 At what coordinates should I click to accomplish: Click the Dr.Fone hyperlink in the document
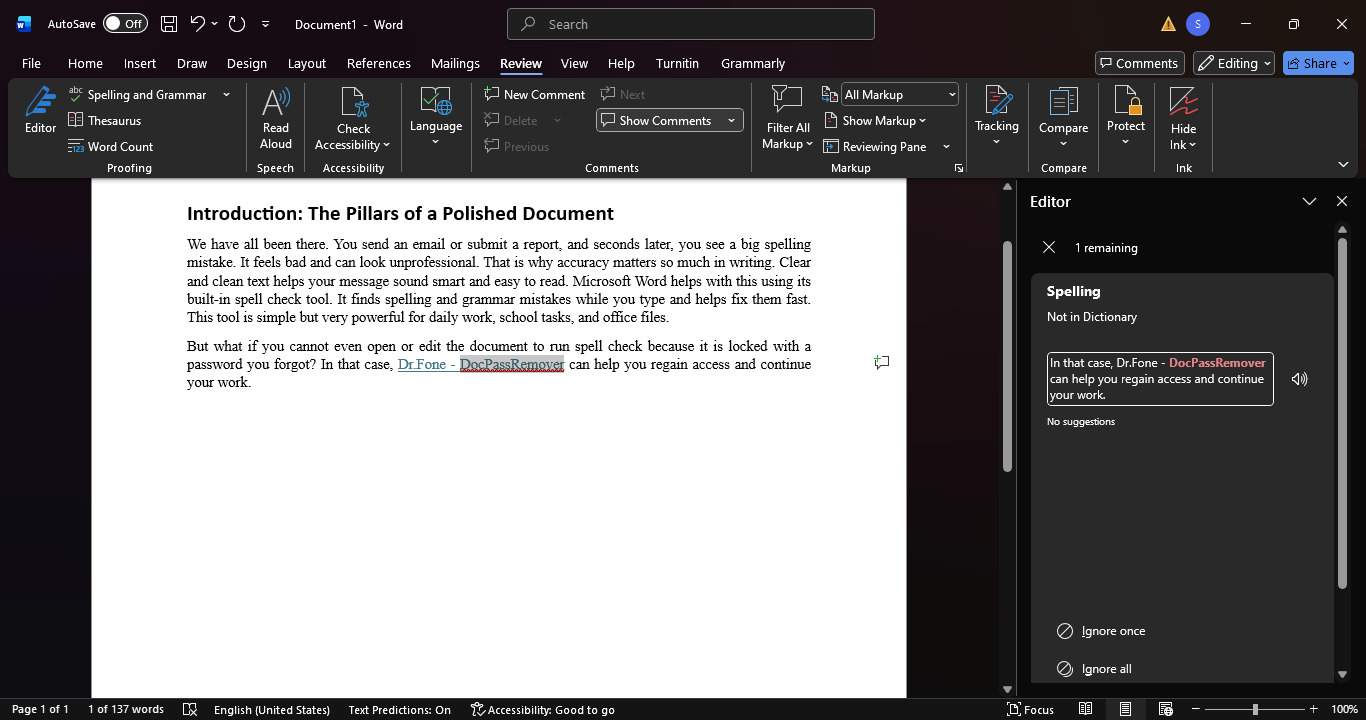coord(421,364)
